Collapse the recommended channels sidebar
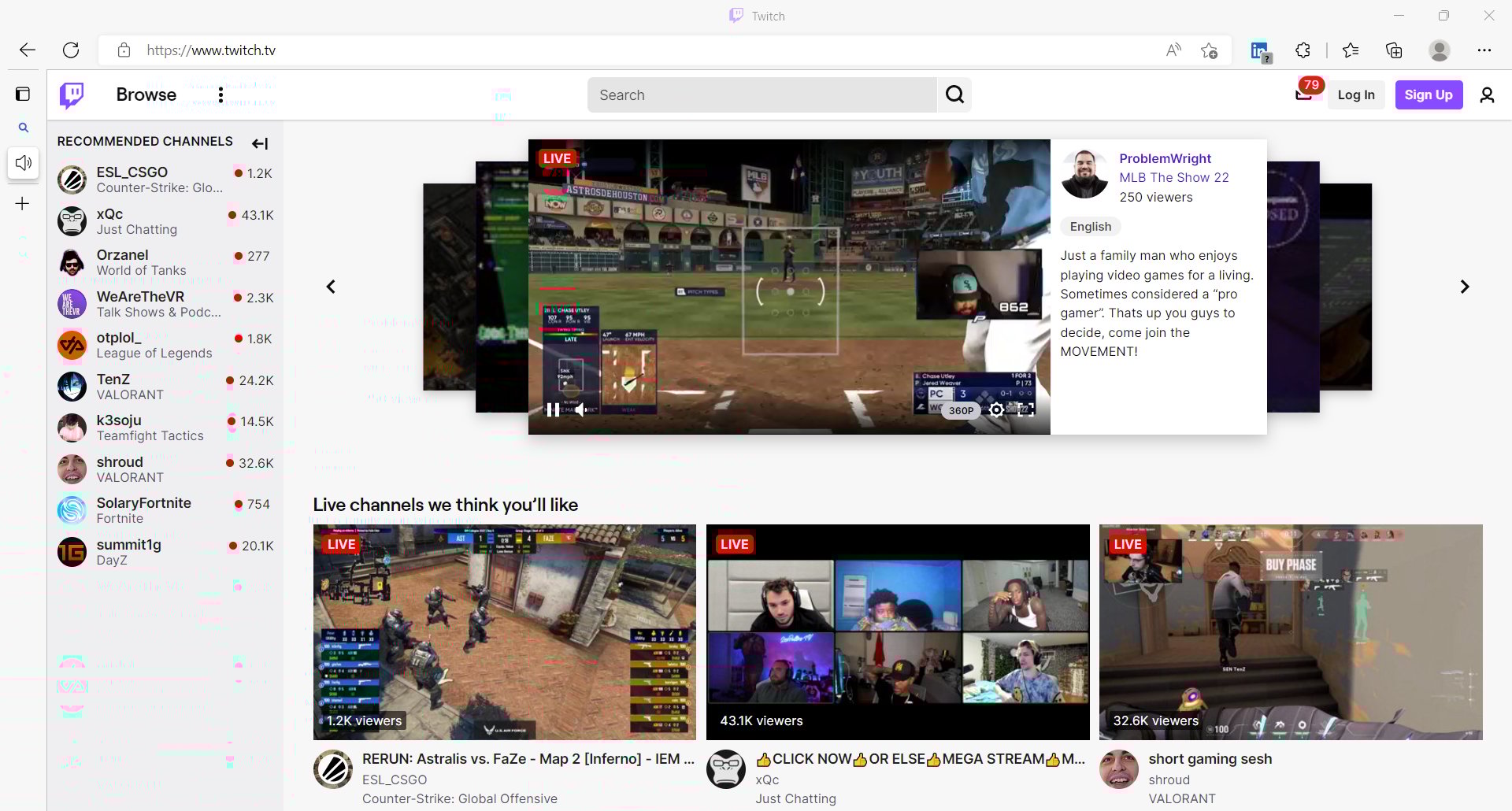1512x811 pixels. (260, 143)
